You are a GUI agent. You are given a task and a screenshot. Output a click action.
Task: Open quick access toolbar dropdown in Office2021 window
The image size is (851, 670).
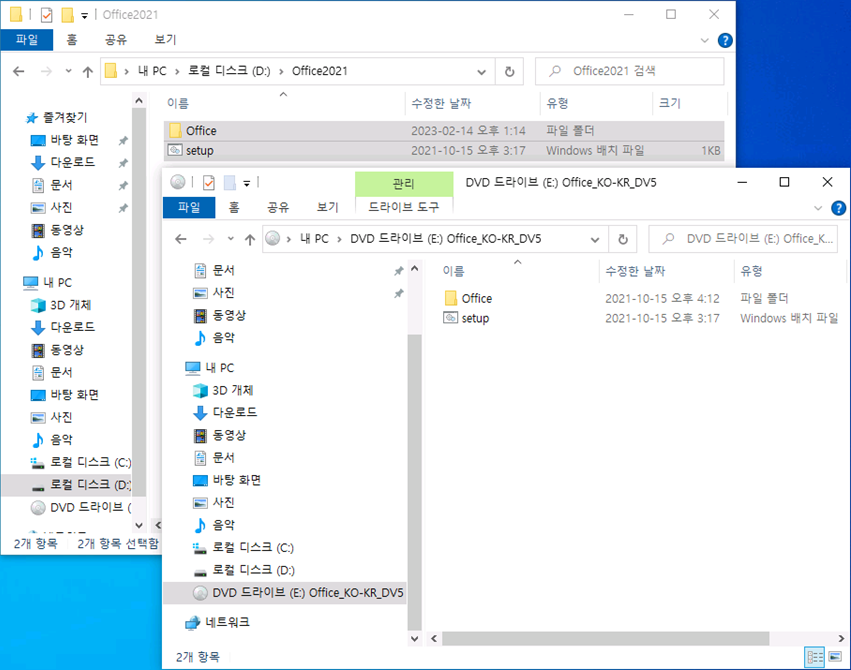click(84, 16)
